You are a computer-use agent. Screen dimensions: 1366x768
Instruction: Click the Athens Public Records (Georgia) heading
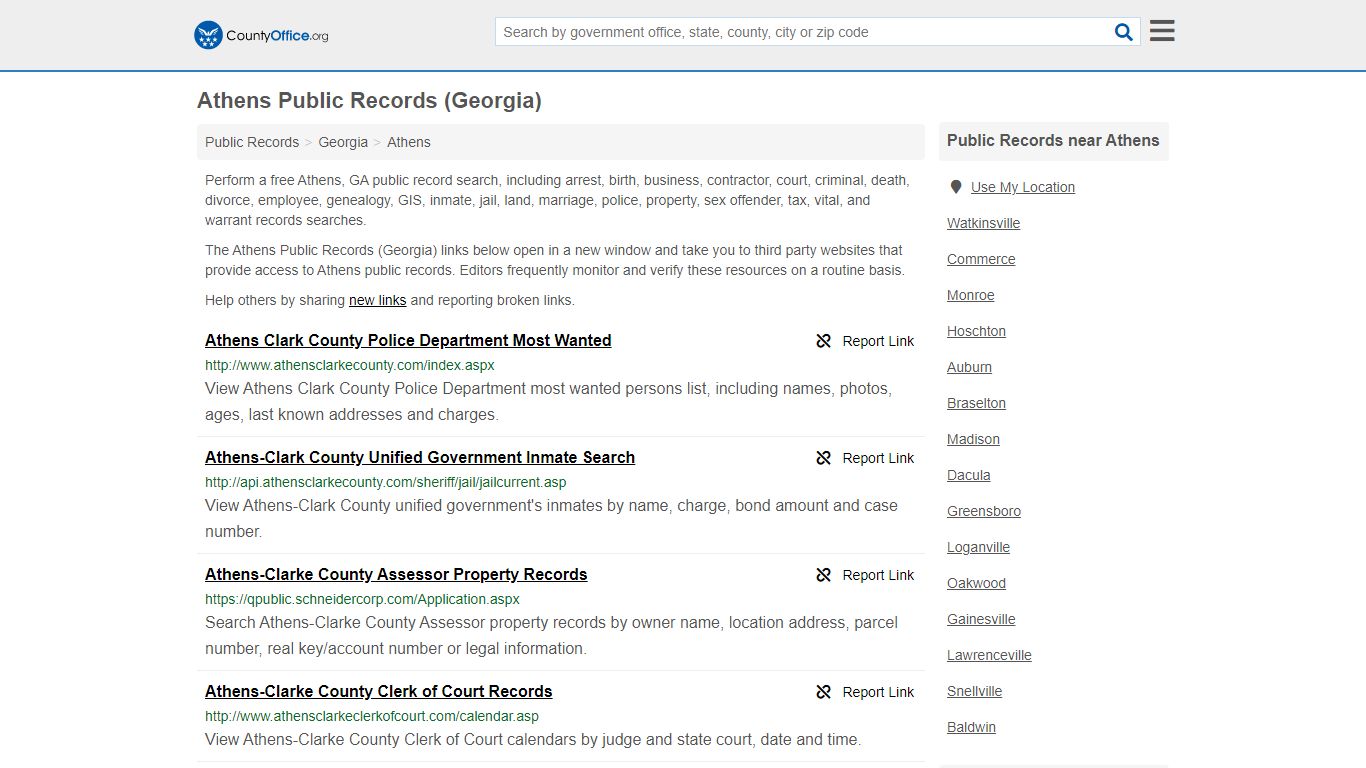[369, 101]
